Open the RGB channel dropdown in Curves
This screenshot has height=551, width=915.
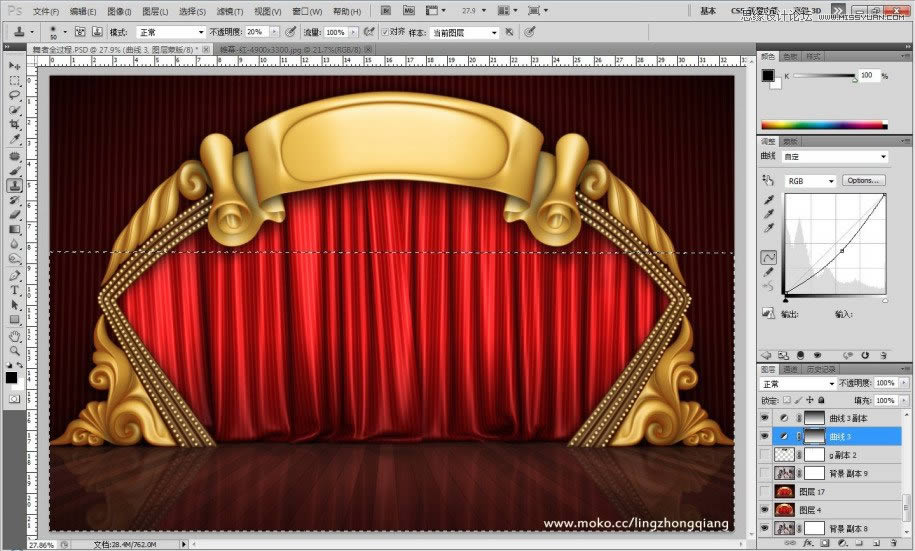coord(810,181)
